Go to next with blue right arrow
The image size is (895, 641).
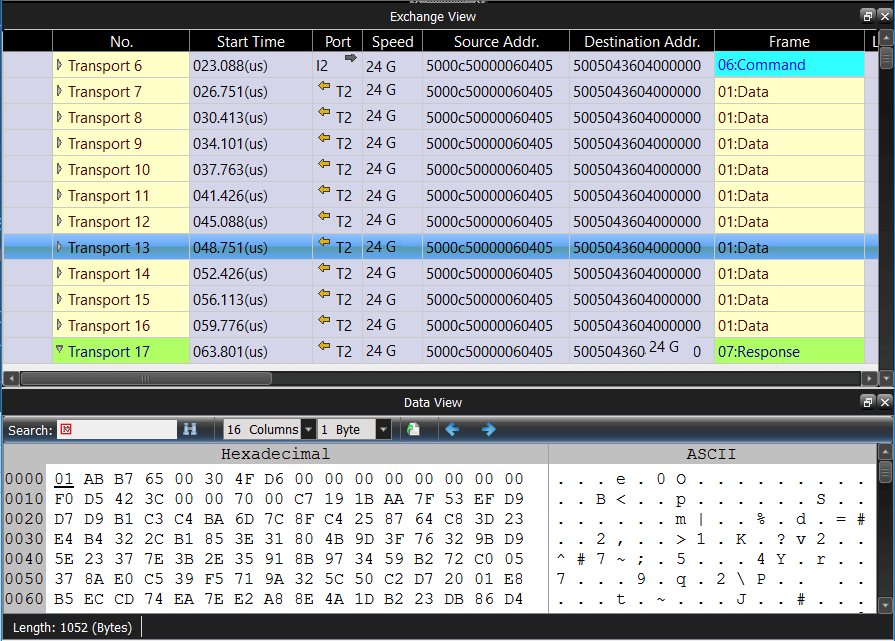[488, 429]
